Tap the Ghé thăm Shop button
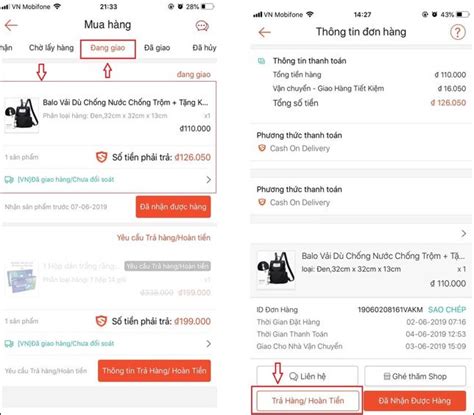Image resolution: width=474 pixels, height=415 pixels. coord(415,376)
